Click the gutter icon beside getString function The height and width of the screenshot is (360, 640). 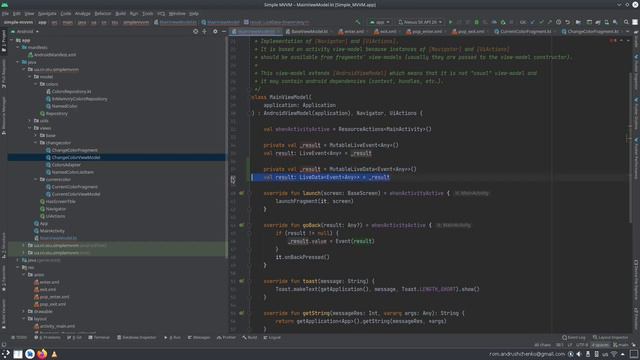pos(242,313)
